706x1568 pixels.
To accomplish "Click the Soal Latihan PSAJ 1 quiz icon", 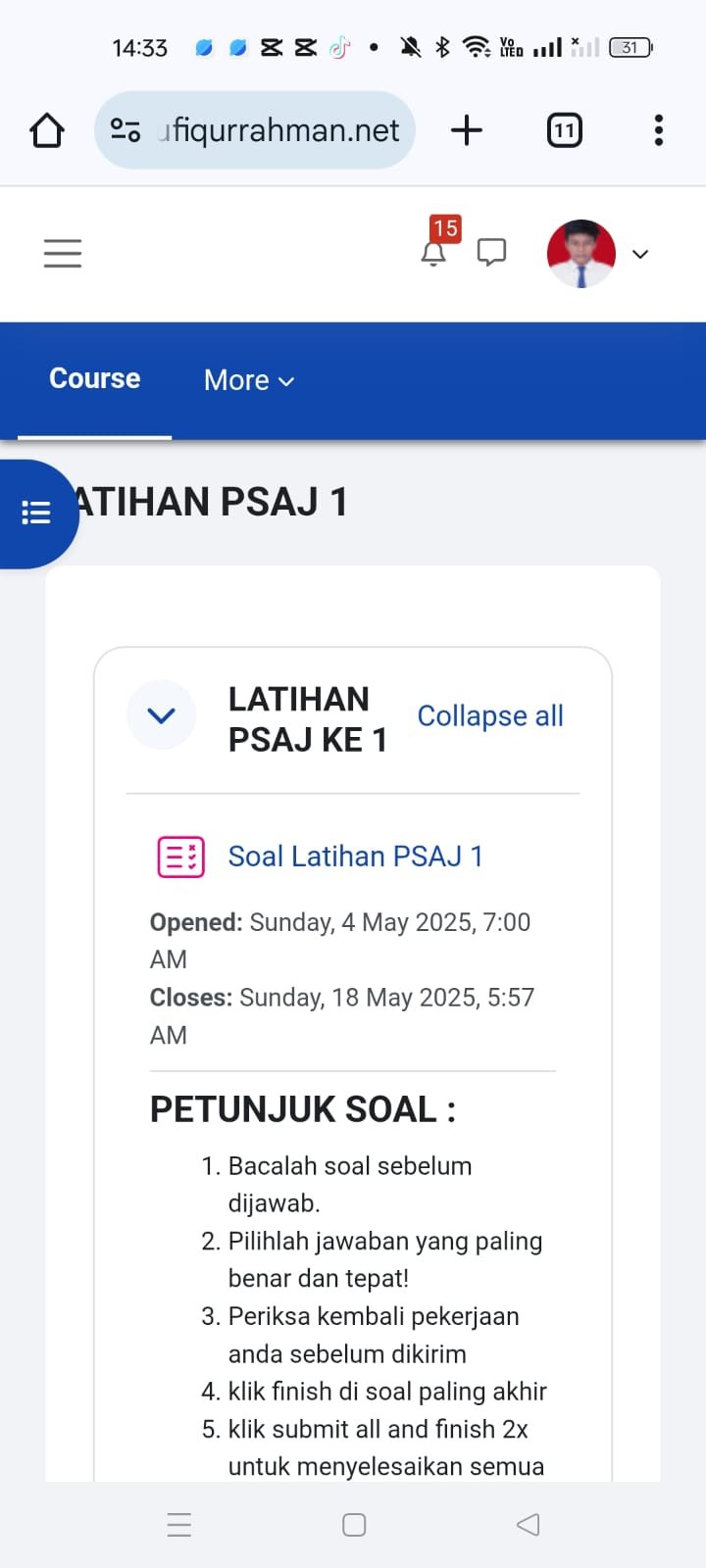I will [x=181, y=857].
